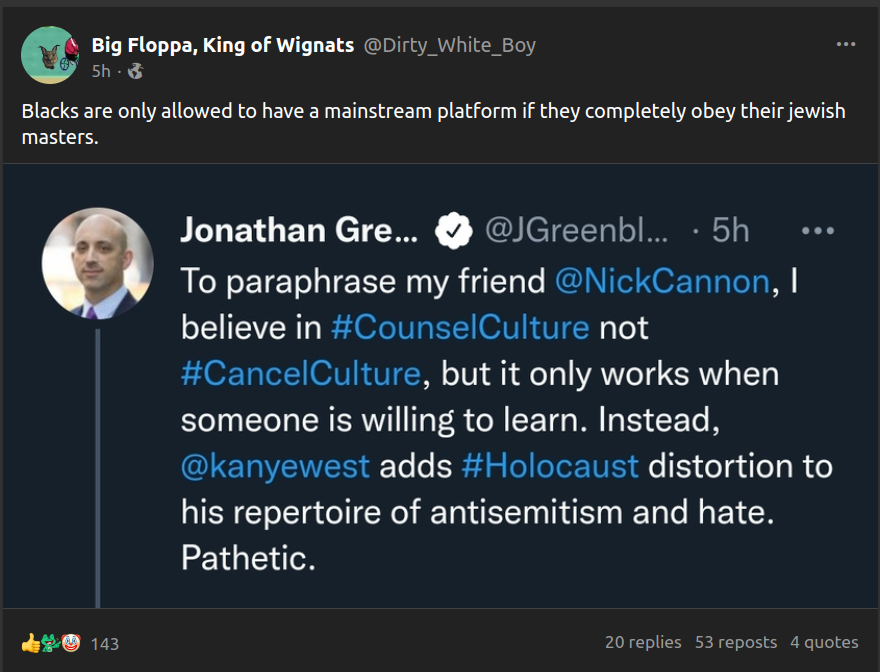This screenshot has width=880, height=672.
Task: Click the @JGreenbl... handle in the tweet
Action: coord(575,231)
